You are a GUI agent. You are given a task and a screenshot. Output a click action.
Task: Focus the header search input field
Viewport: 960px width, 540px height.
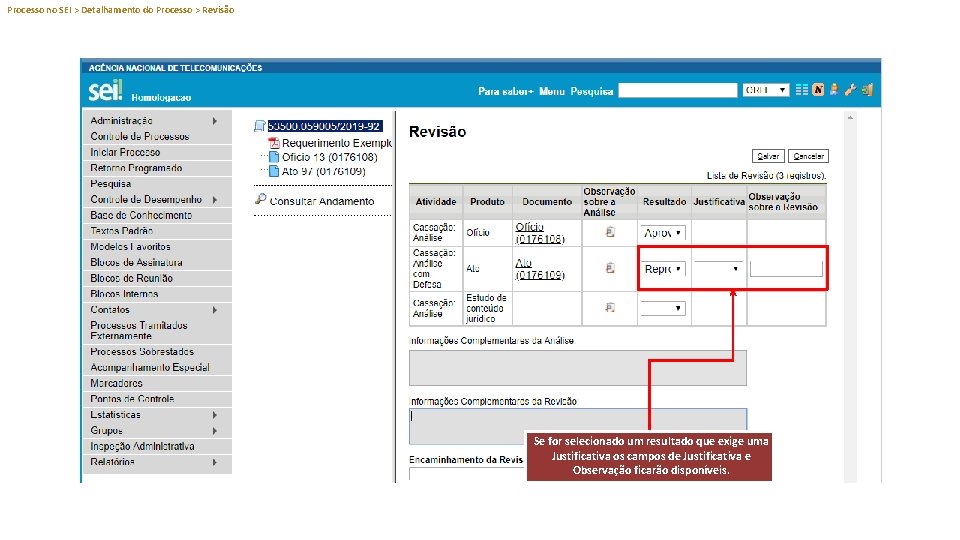pos(678,90)
